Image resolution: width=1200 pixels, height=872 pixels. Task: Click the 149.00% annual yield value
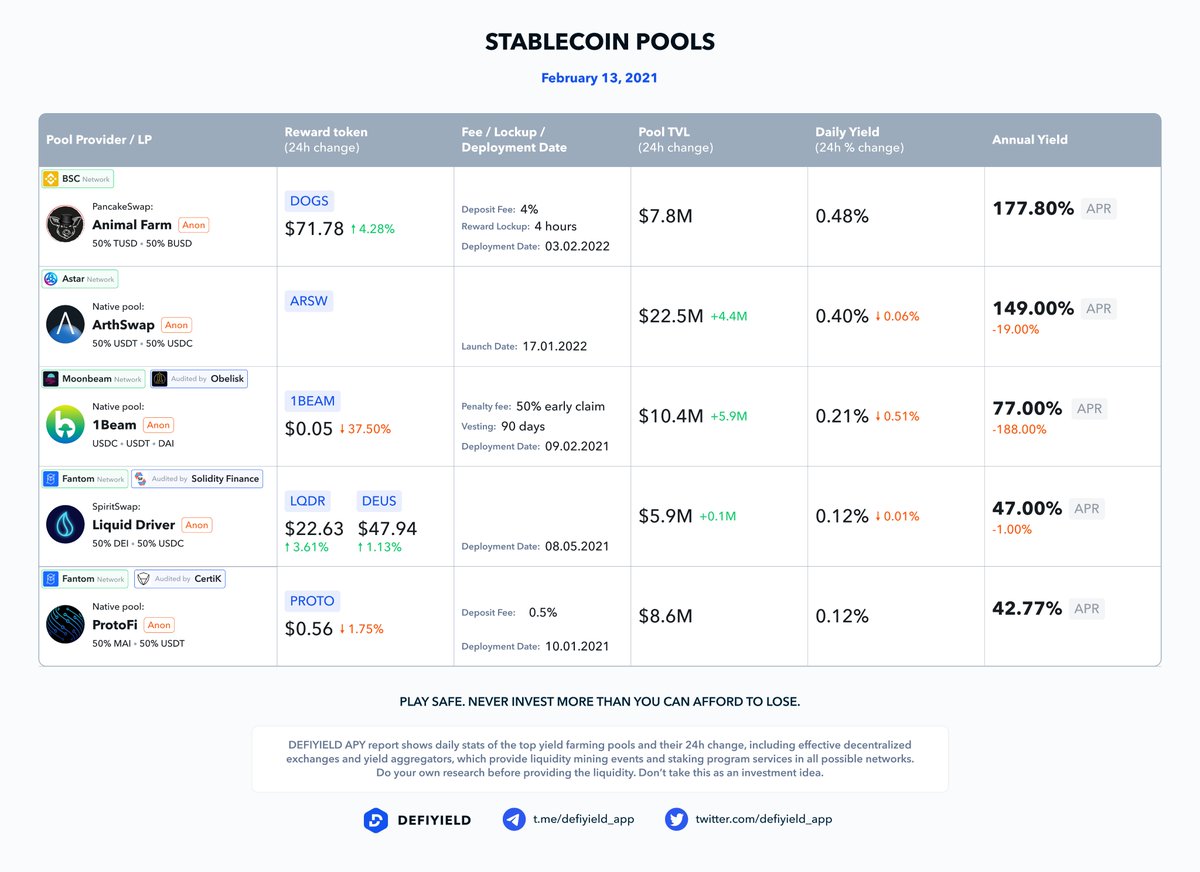point(1033,308)
